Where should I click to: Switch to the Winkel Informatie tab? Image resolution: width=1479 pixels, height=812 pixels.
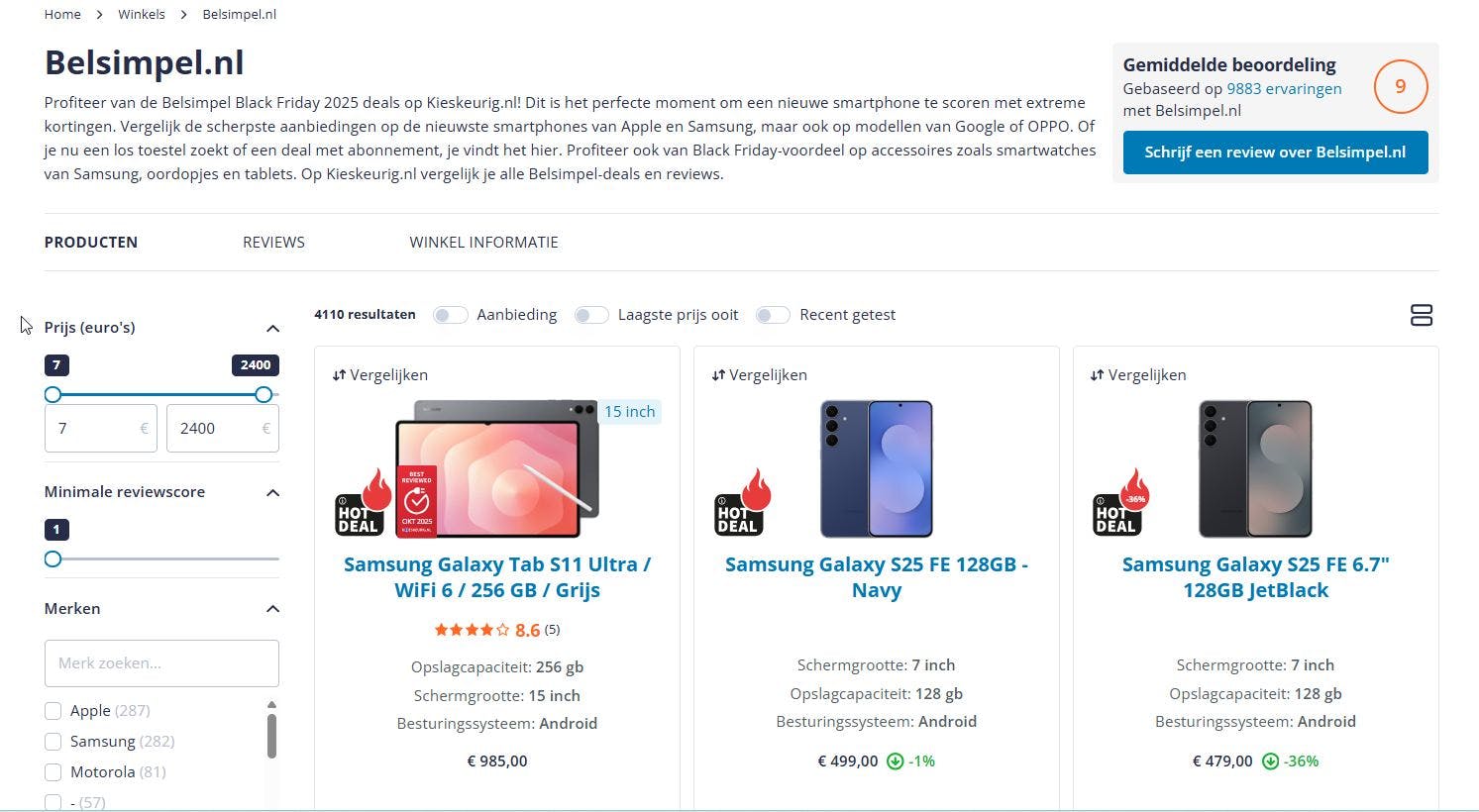click(x=483, y=243)
